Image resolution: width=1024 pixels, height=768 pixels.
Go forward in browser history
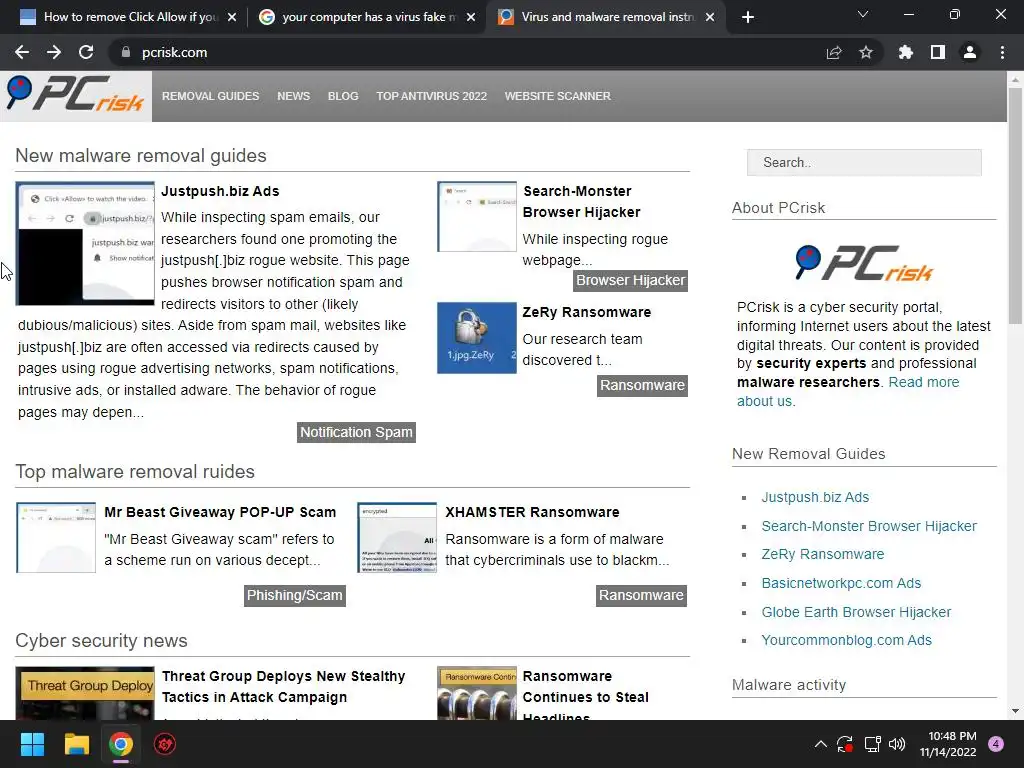[54, 52]
